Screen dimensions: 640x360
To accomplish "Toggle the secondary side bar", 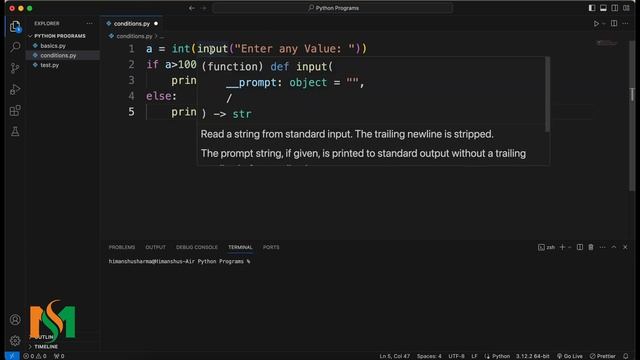I will click(x=615, y=8).
